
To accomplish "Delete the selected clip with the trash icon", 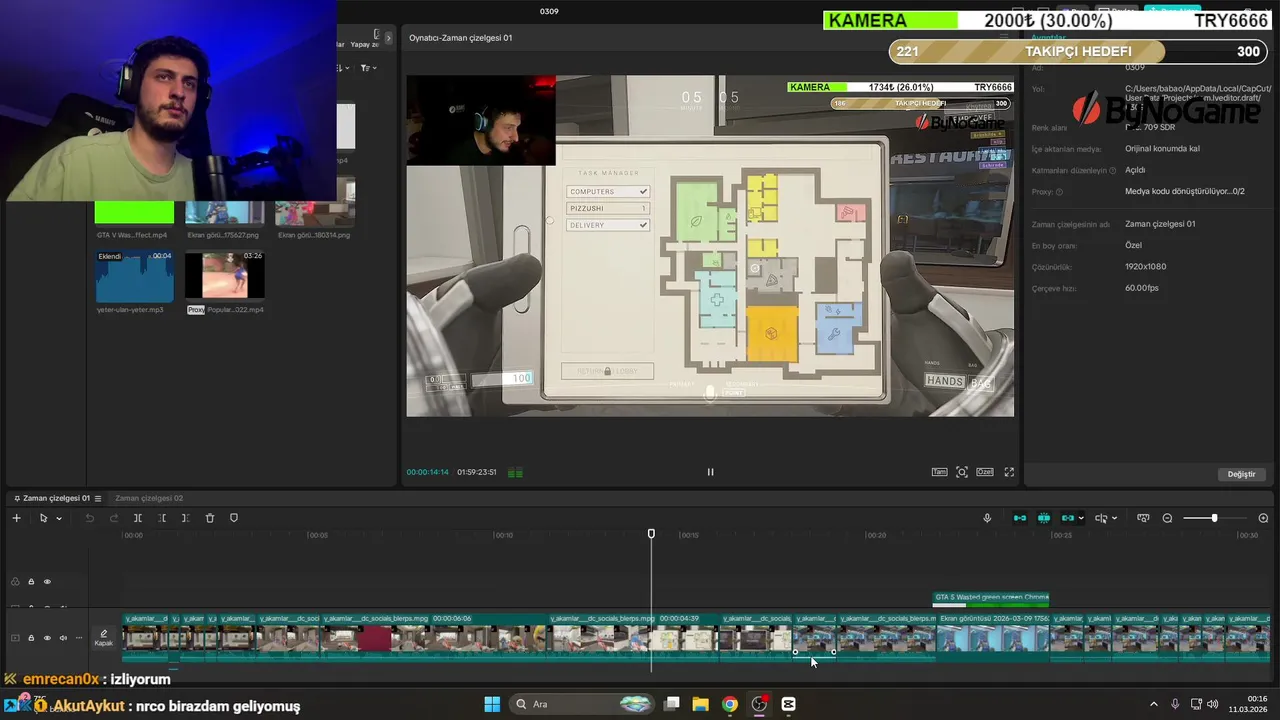I will click(x=210, y=518).
